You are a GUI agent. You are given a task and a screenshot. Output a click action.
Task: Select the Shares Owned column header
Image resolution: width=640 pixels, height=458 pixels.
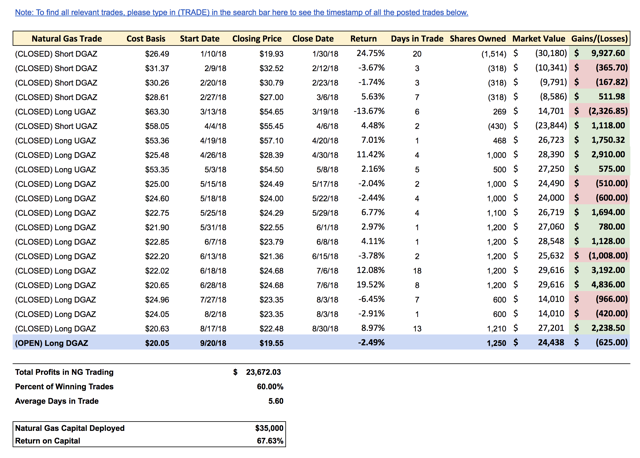(478, 39)
